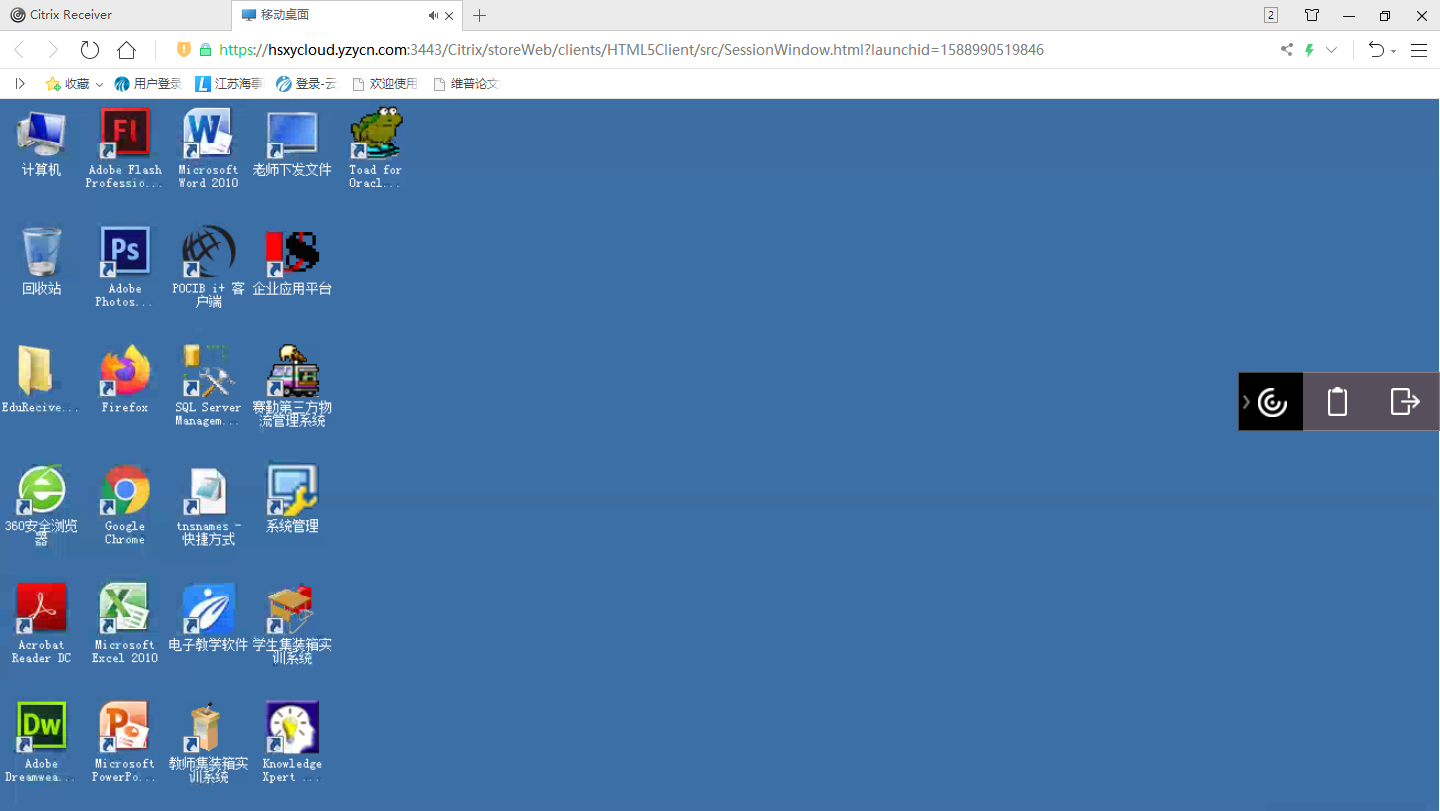This screenshot has height=811, width=1440.
Task: Toggle the bookmarks sidebar expander arrow
Action: (19, 84)
